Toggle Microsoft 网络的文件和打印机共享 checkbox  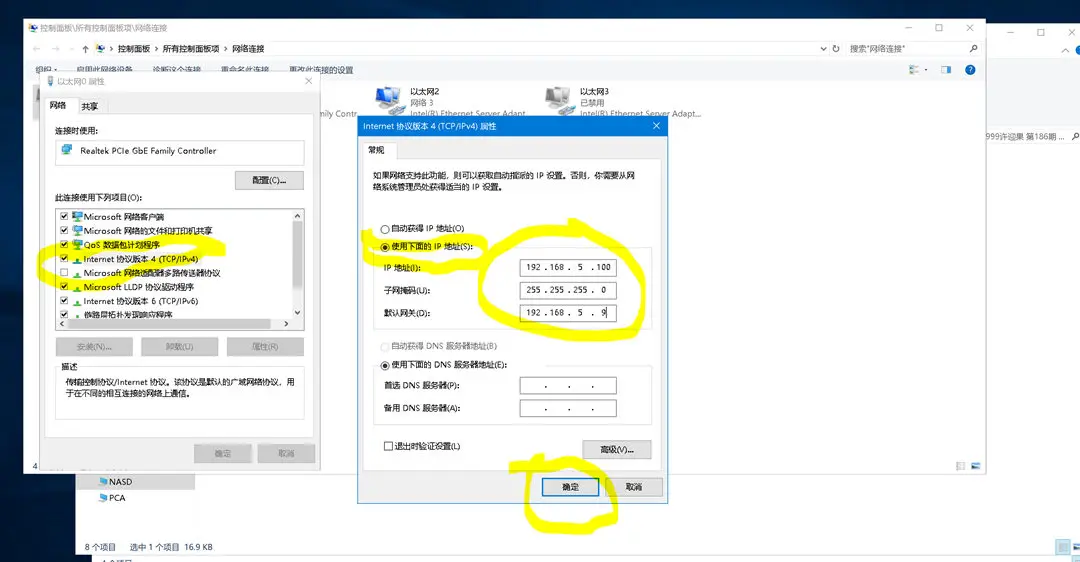pyautogui.click(x=64, y=230)
